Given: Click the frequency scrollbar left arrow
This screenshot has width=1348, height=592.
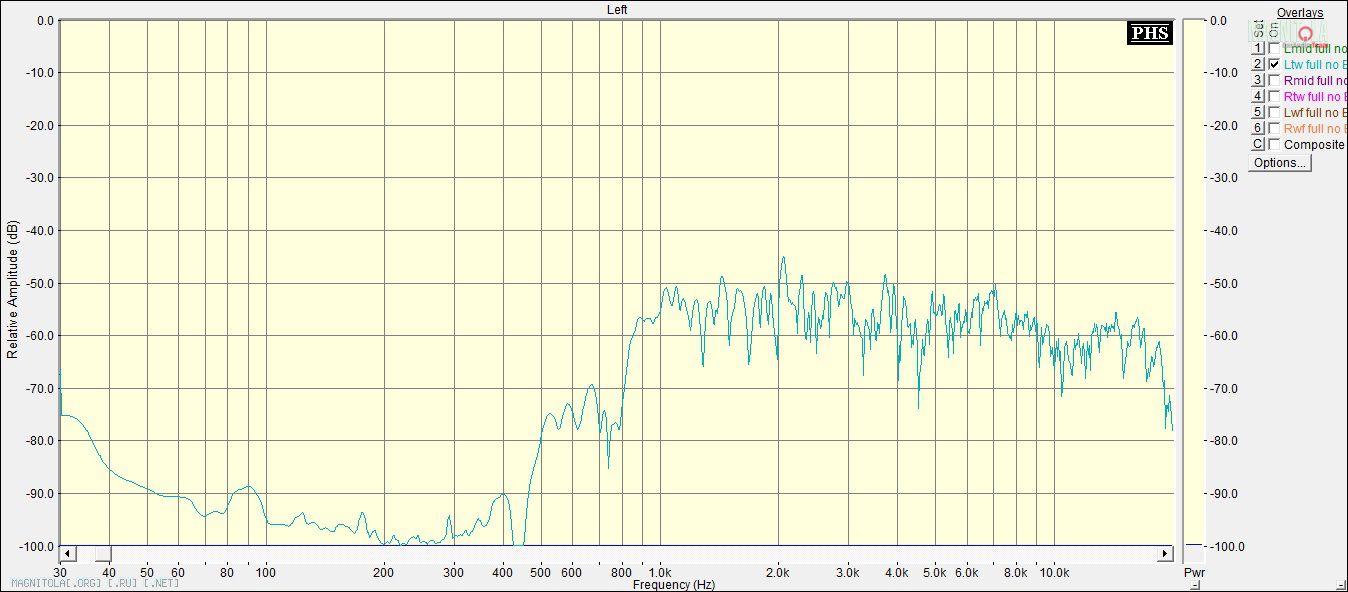Looking at the screenshot, I should (x=67, y=554).
